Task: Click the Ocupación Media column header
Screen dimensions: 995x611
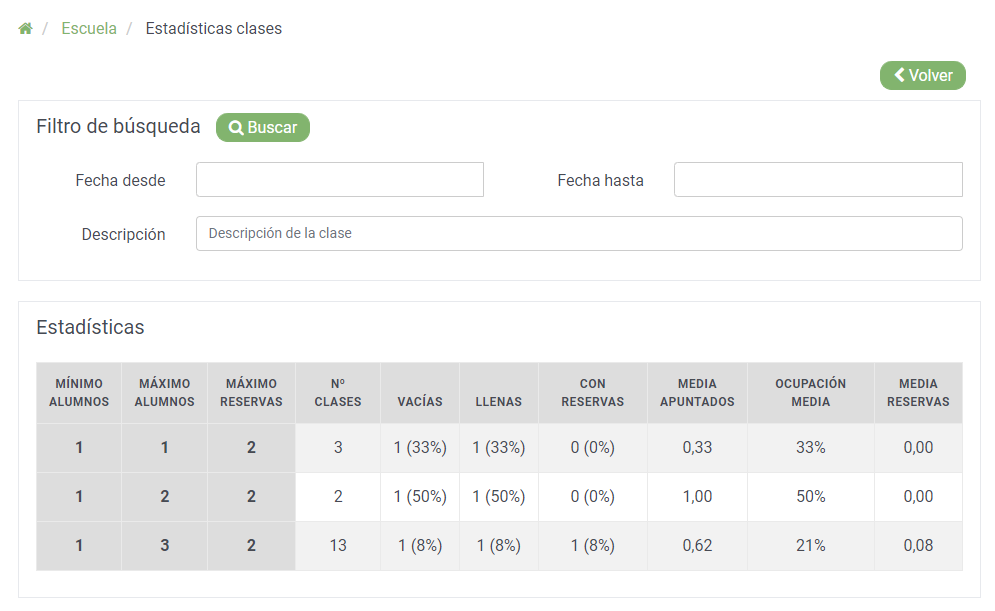Action: pos(810,393)
